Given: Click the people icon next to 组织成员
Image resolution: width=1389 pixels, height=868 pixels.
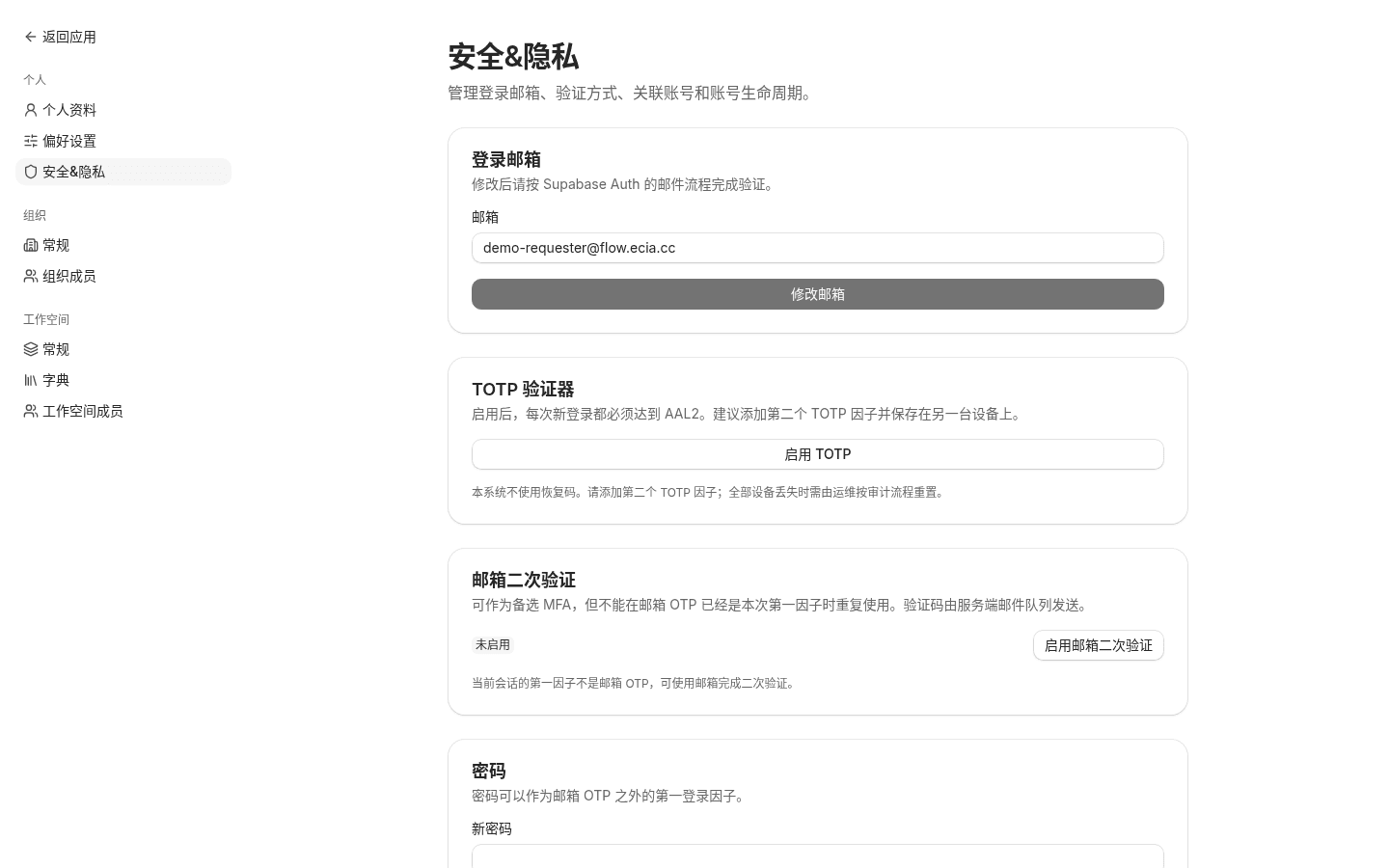Looking at the screenshot, I should pyautogui.click(x=31, y=276).
